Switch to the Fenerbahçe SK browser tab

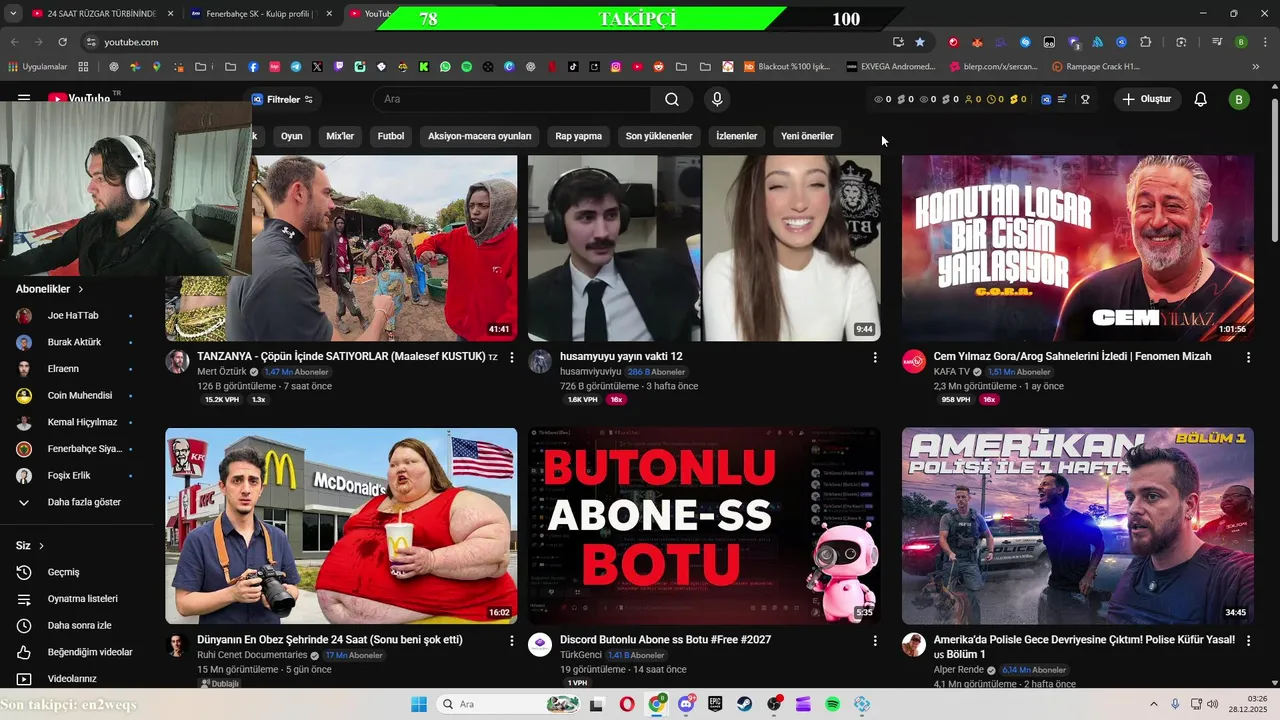(x=260, y=14)
